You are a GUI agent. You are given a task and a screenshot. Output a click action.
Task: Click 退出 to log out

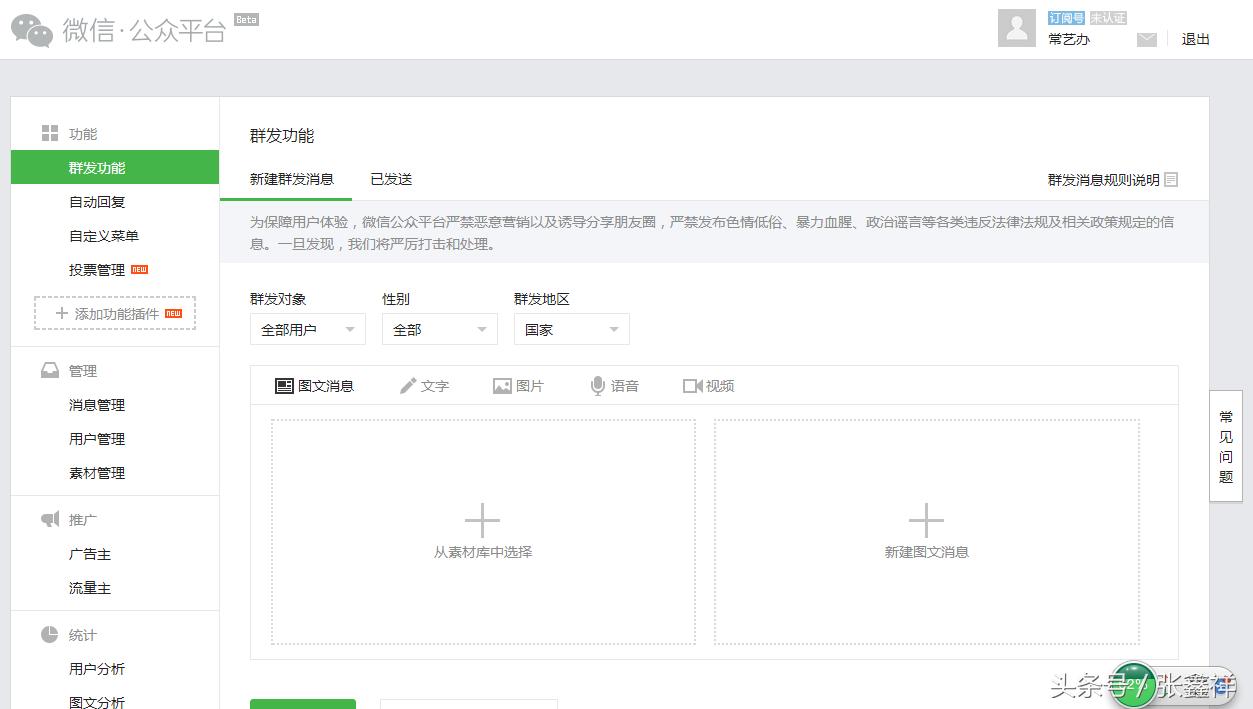(1194, 39)
